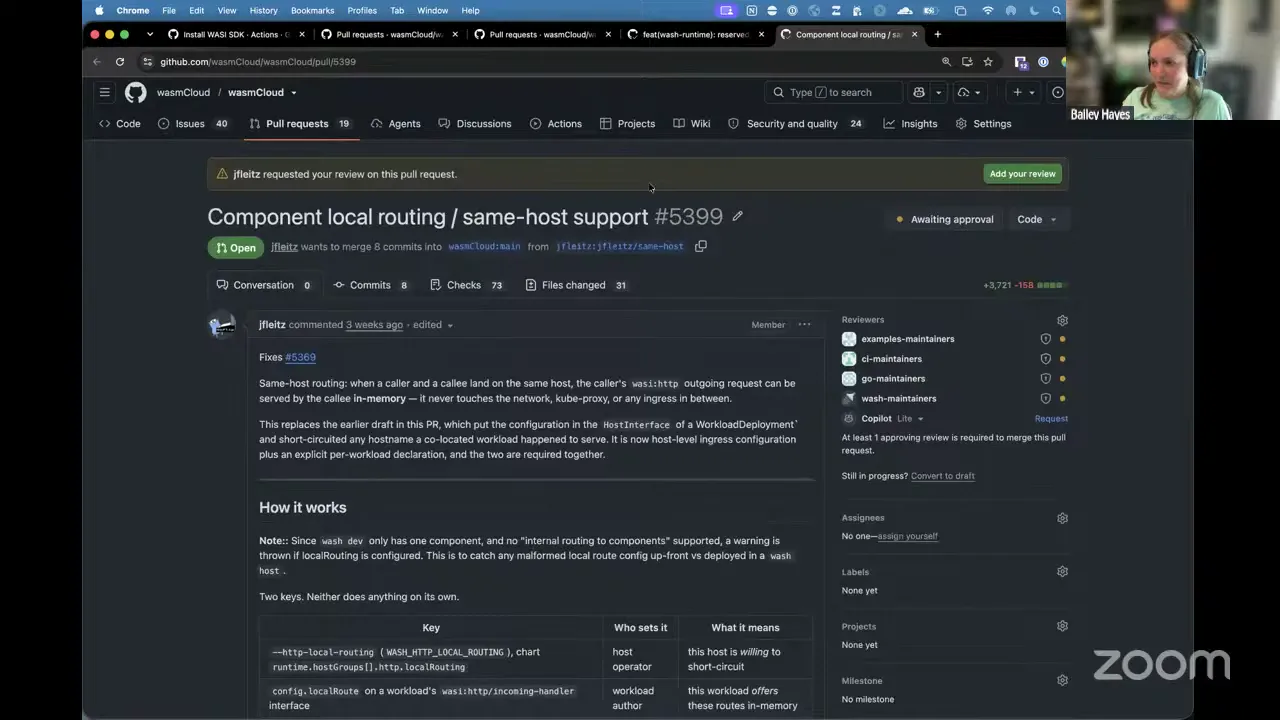Viewport: 1280px width, 720px height.
Task: Open comment actions three-dot menu
Action: [x=804, y=325]
